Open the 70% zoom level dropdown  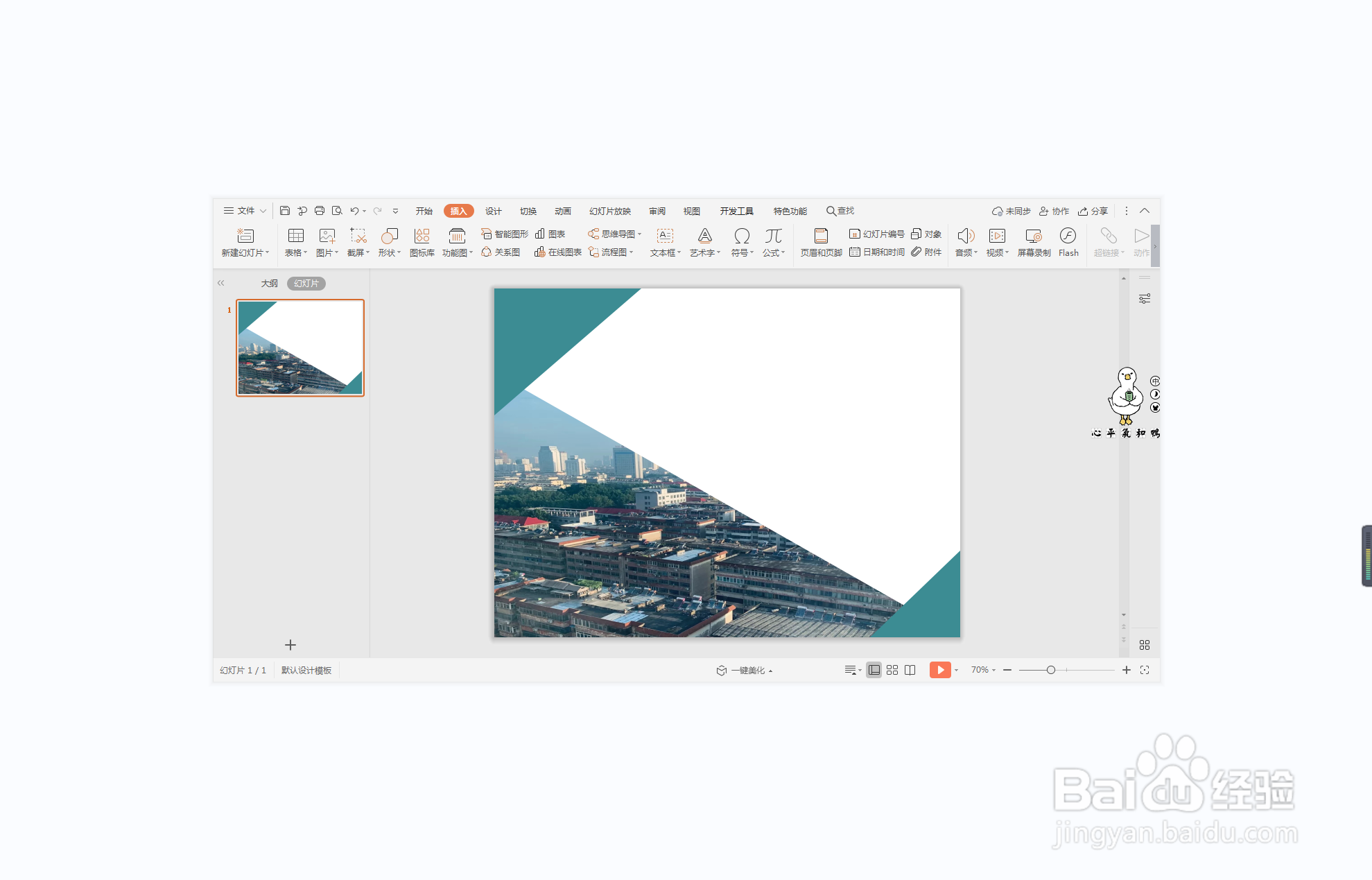pyautogui.click(x=983, y=670)
